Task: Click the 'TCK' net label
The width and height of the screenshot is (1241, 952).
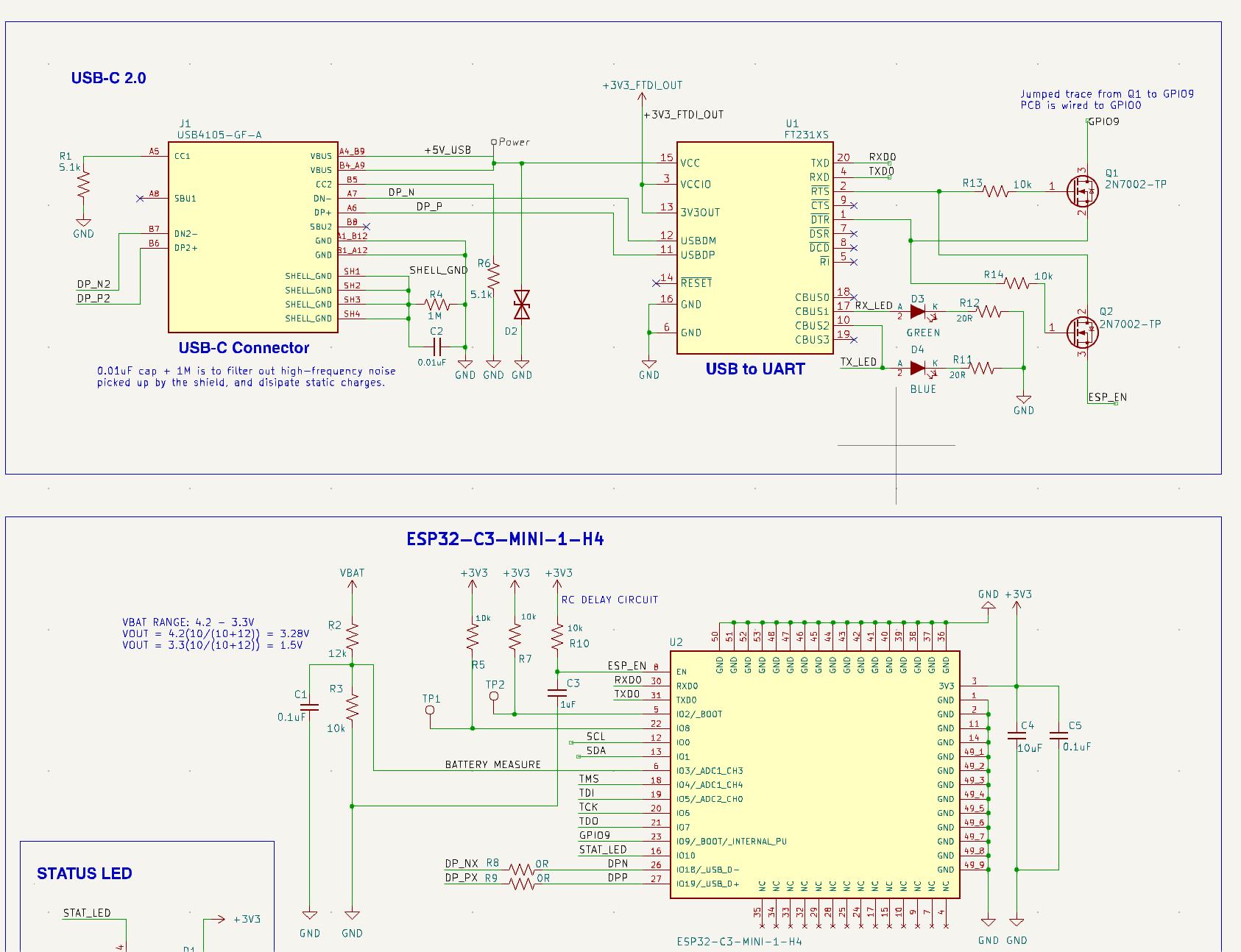Action: 588,807
